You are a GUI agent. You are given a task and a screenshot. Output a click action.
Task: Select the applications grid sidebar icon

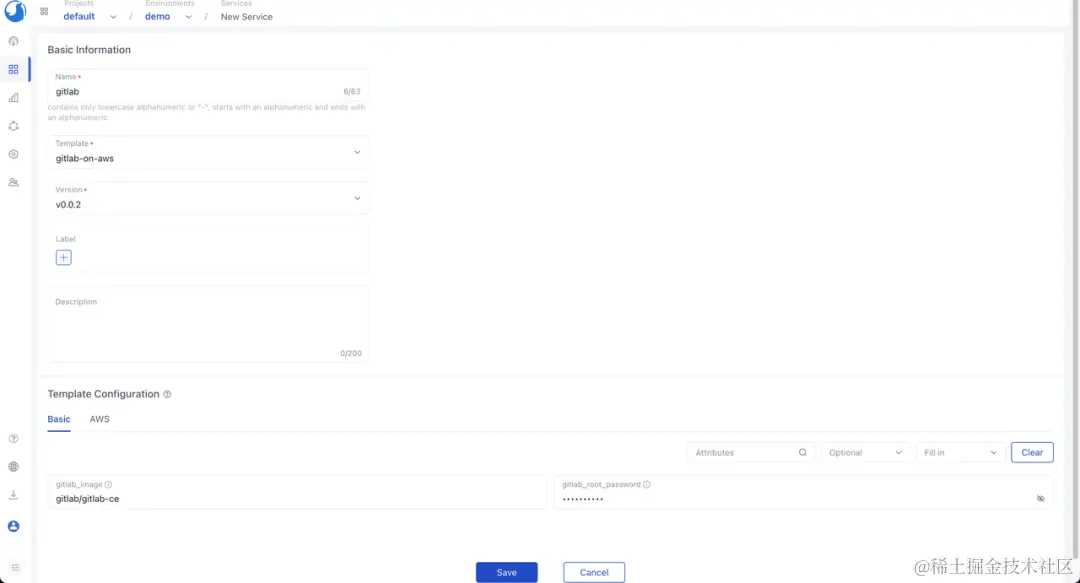(13, 70)
